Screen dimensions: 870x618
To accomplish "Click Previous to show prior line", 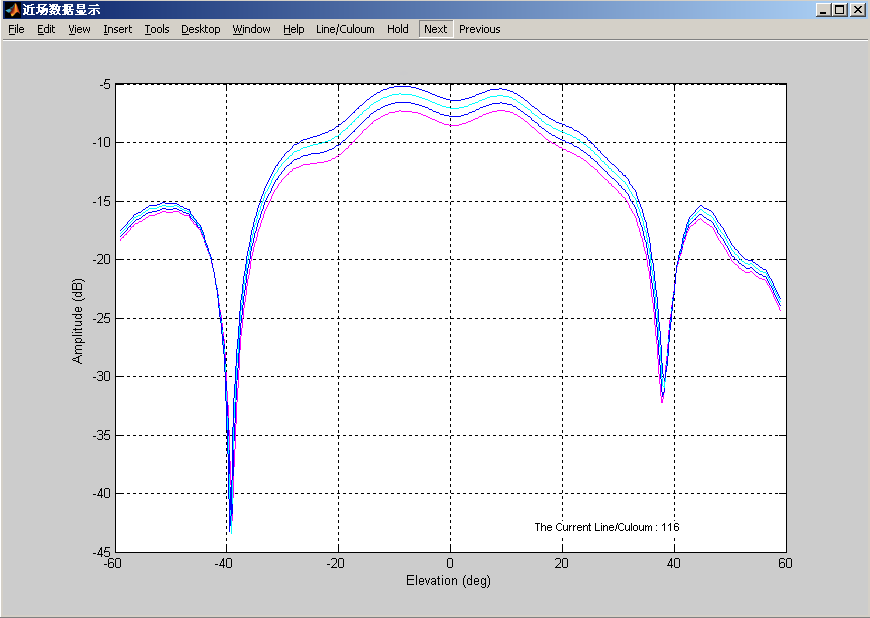I will (479, 29).
